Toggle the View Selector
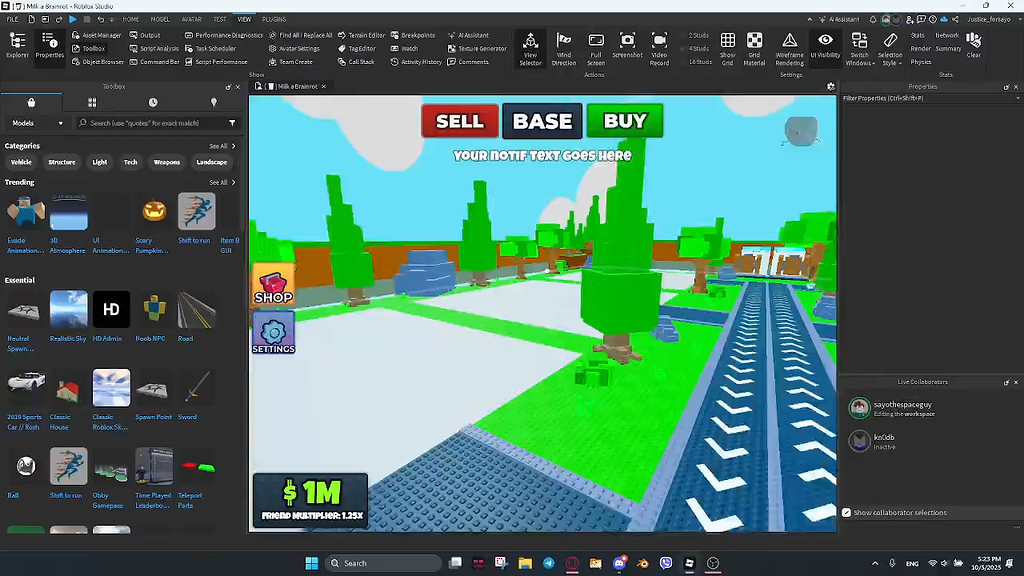1024x576 pixels. (x=530, y=49)
